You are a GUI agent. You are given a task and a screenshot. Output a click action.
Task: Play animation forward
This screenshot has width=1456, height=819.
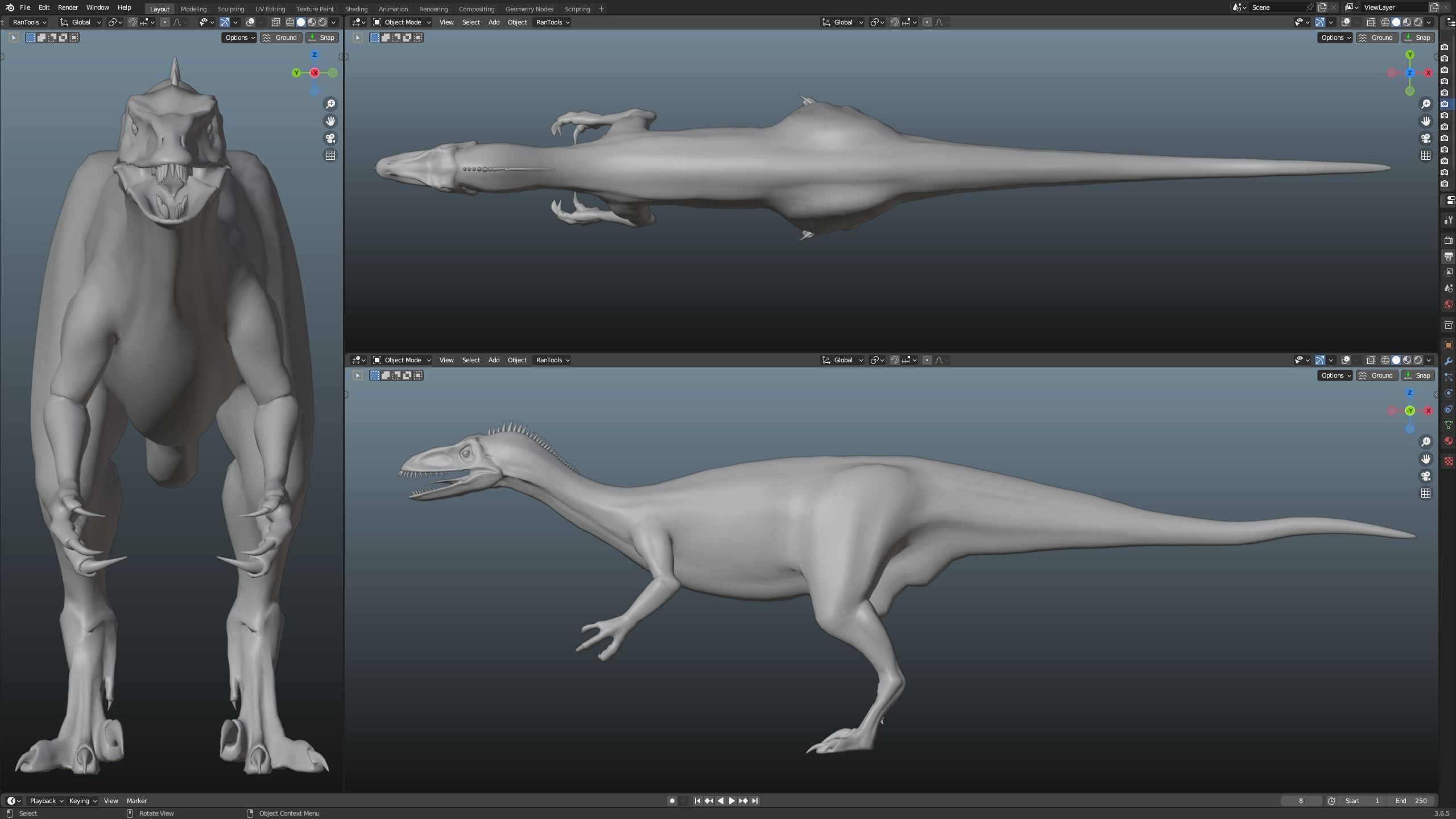coord(732,801)
